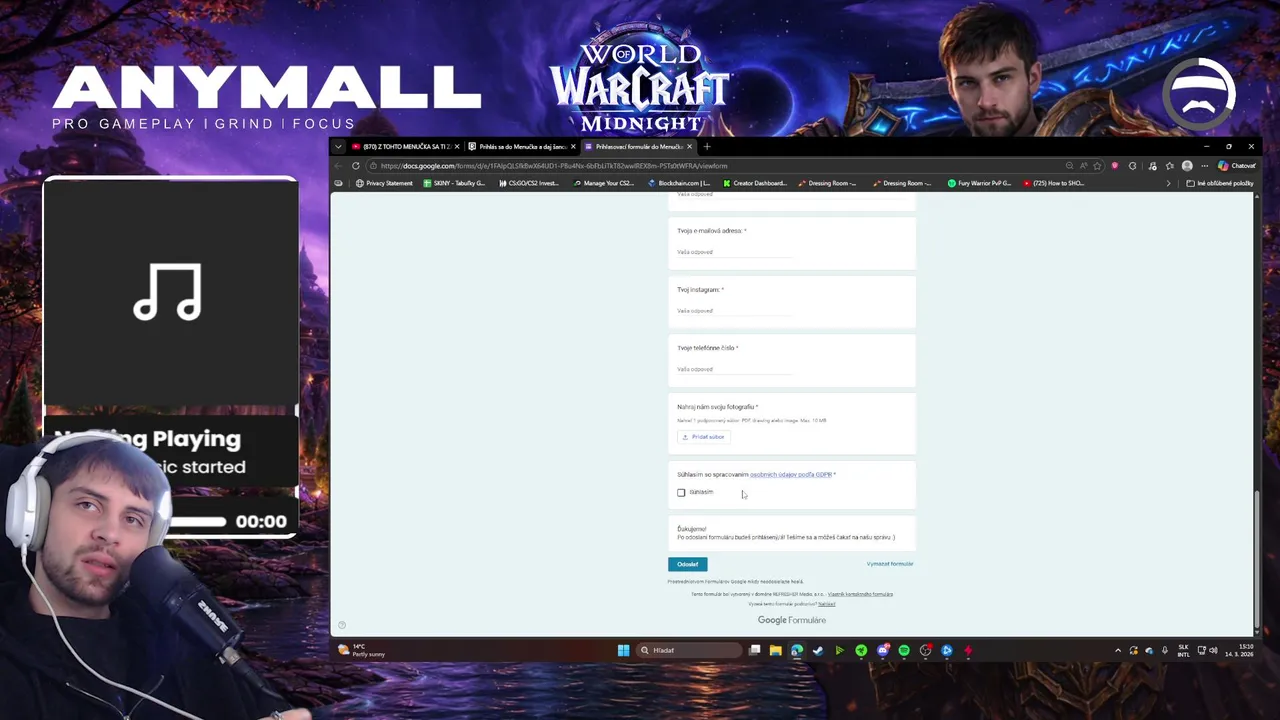
Task: Open the red lightning app on taskbar
Action: (x=968, y=650)
